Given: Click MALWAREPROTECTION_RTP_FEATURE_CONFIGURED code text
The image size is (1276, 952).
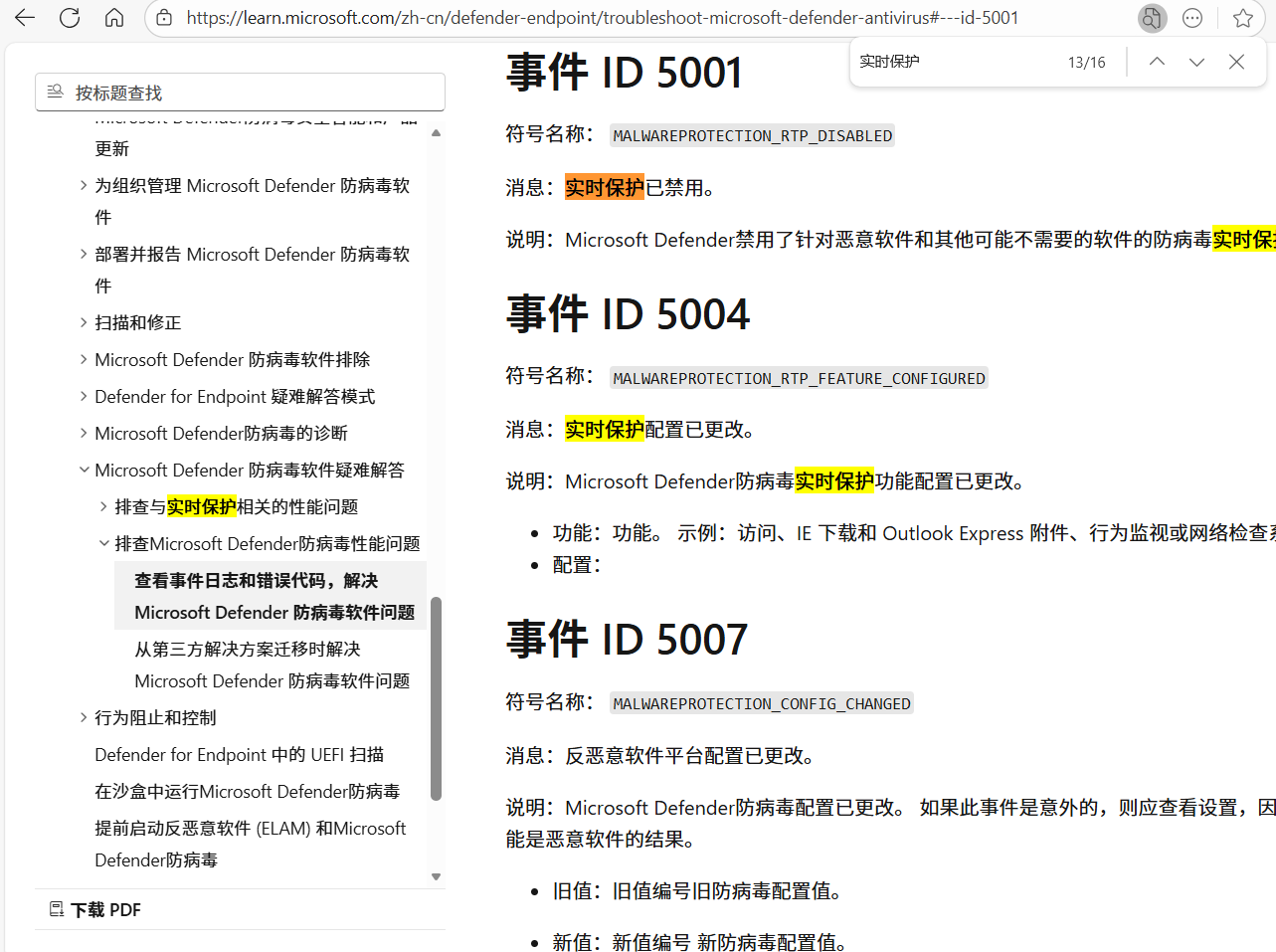Looking at the screenshot, I should pyautogui.click(x=799, y=378).
